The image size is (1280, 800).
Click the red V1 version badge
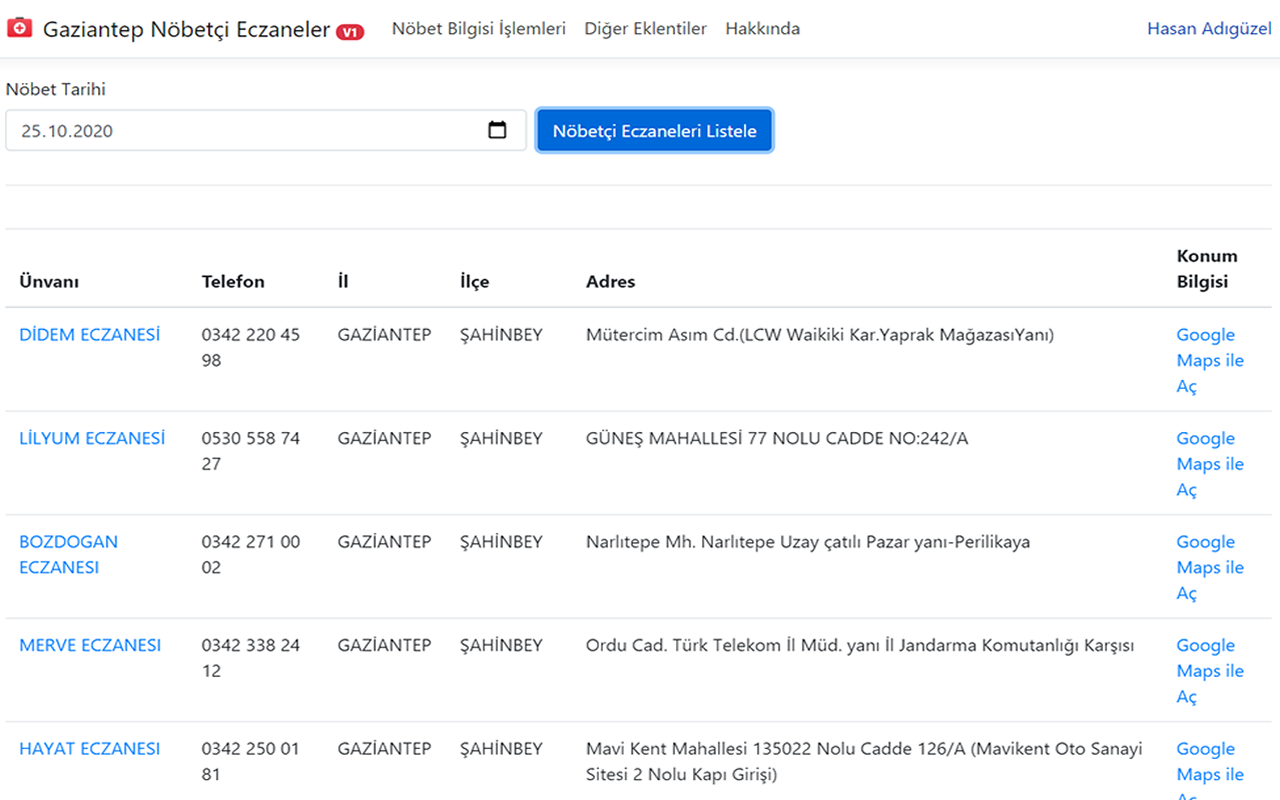(x=350, y=32)
